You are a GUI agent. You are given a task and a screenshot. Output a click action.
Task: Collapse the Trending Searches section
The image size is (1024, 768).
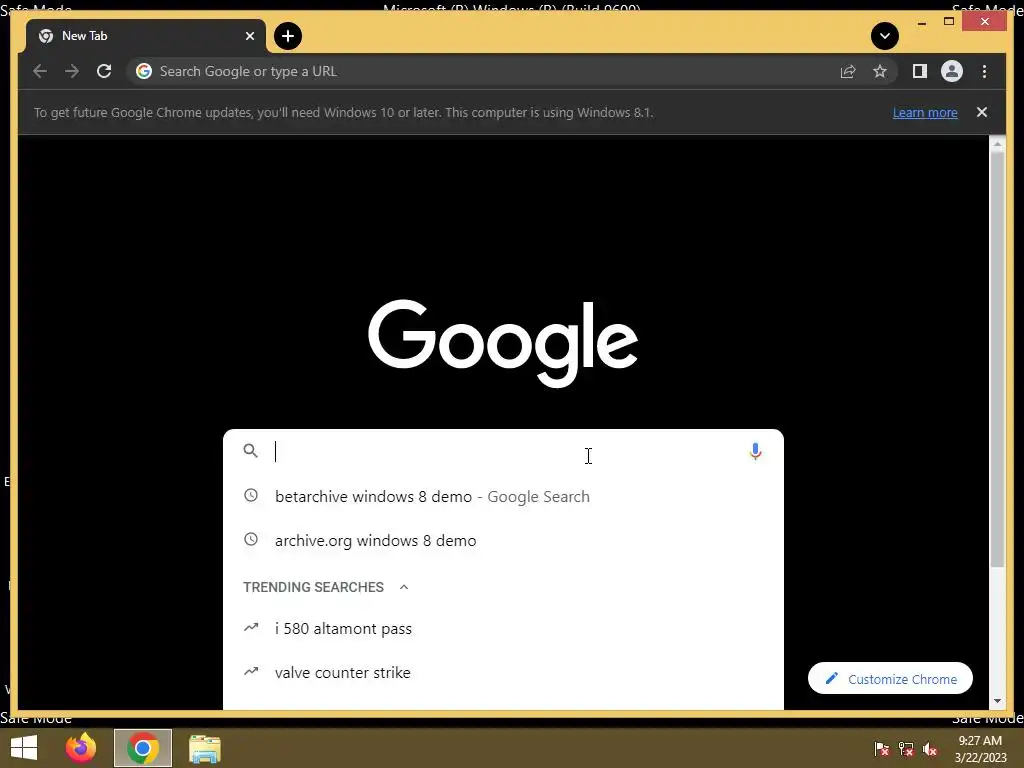(x=404, y=587)
